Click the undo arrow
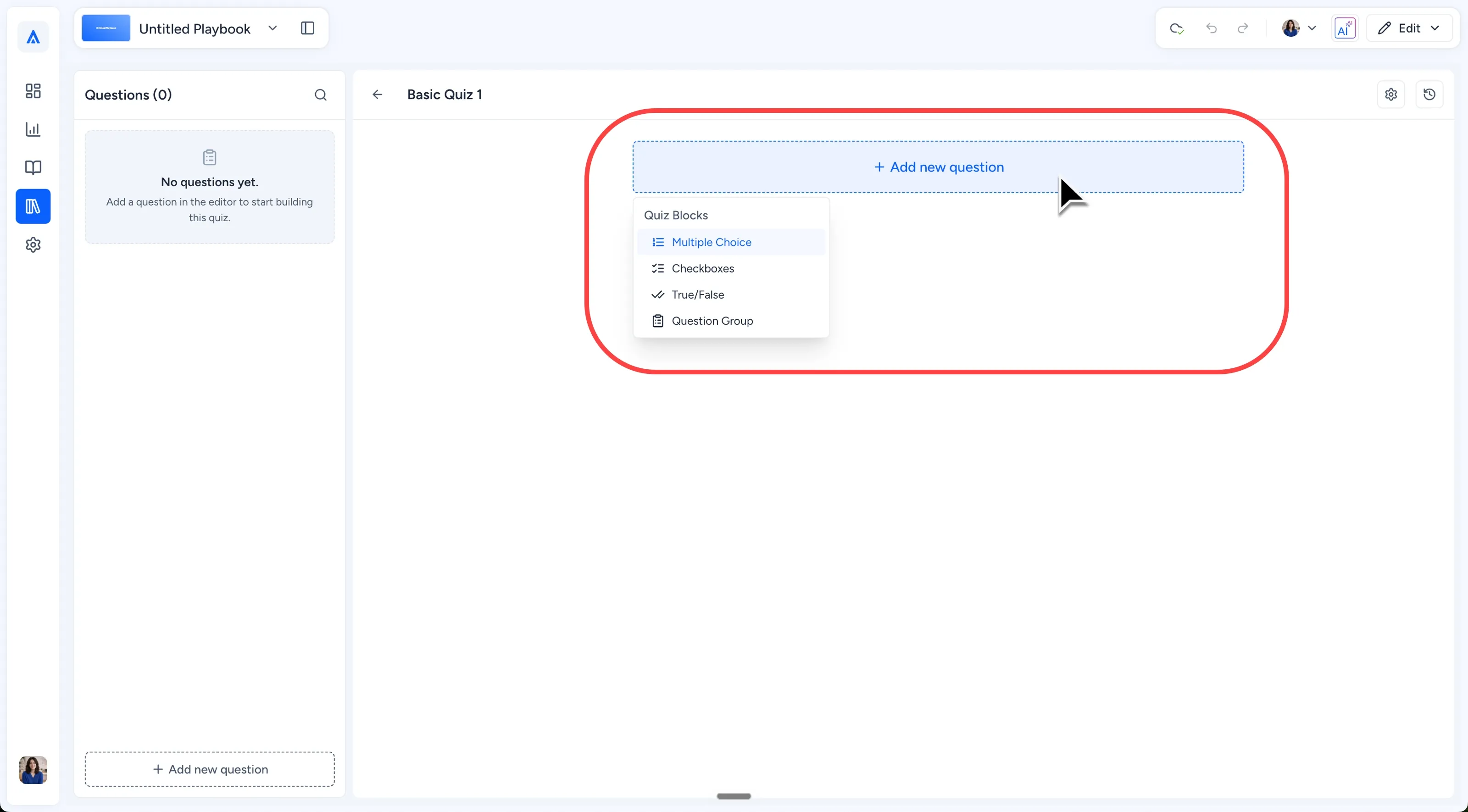The height and width of the screenshot is (812, 1468). click(1212, 28)
